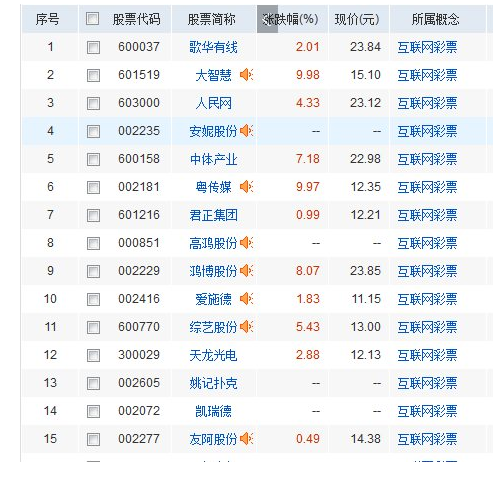Click the 所属概念 column header
This screenshot has height=483, width=493.
pos(435,19)
